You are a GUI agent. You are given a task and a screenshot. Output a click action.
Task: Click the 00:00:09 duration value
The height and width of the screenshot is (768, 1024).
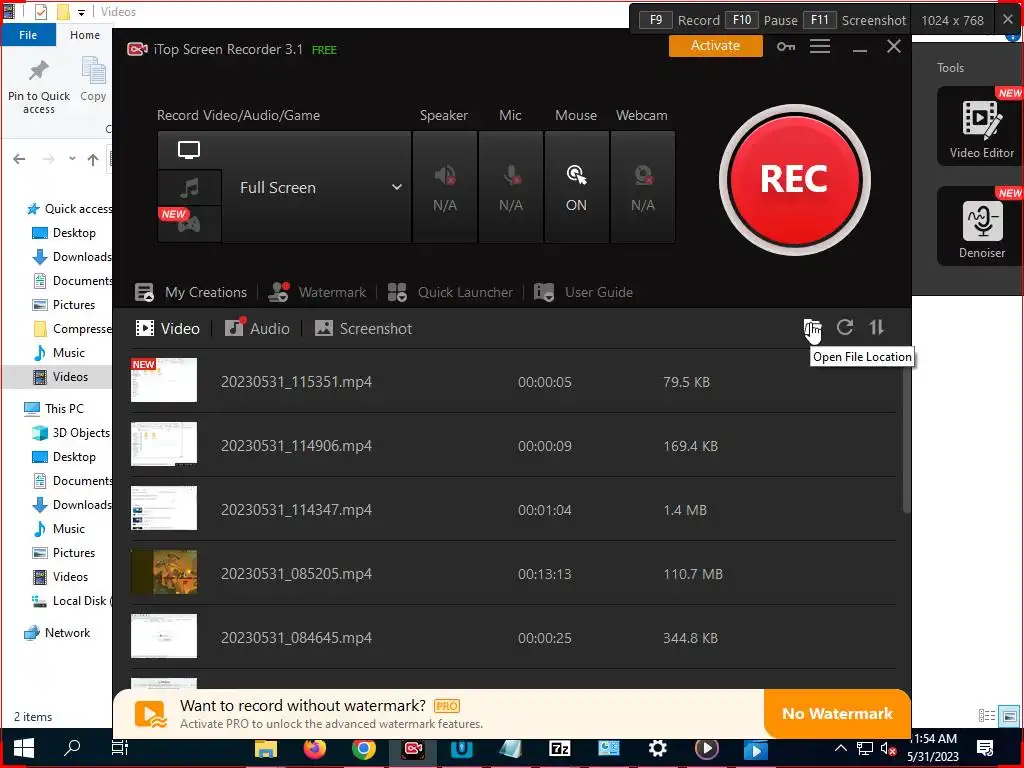(x=545, y=446)
